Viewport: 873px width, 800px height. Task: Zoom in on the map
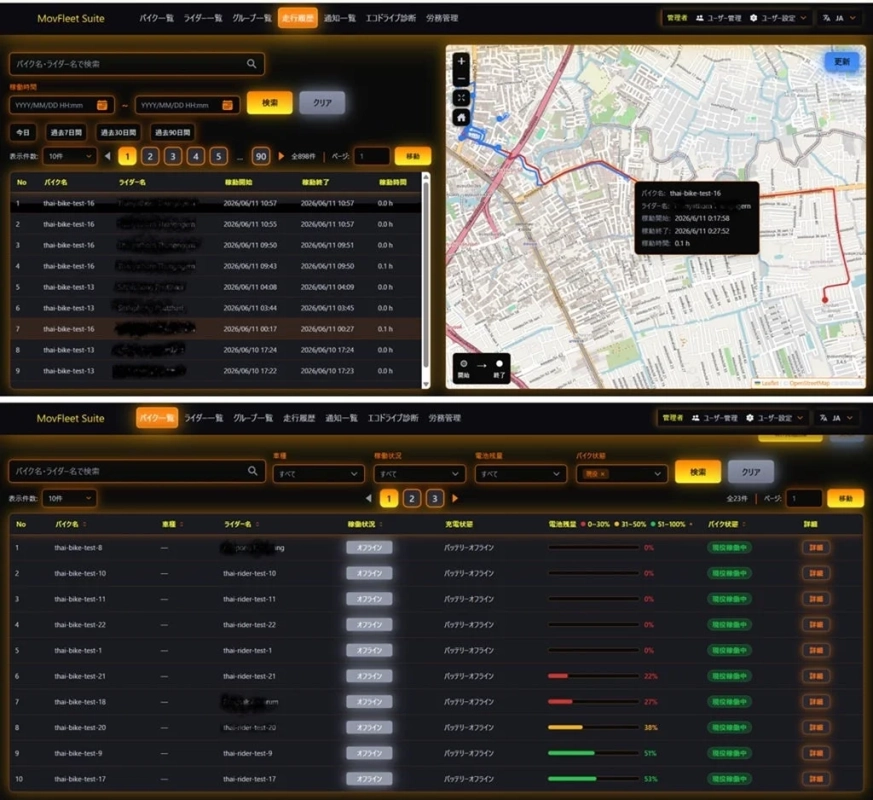pyautogui.click(x=461, y=61)
